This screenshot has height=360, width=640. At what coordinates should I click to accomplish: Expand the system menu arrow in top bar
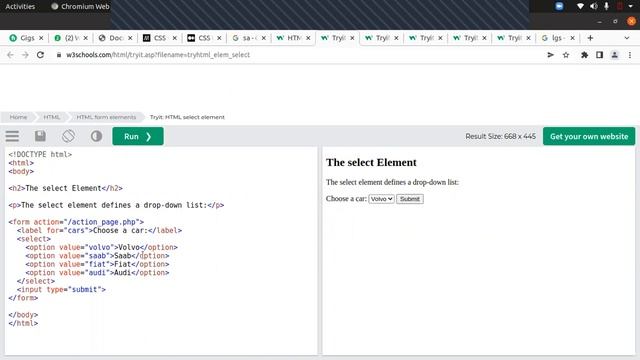[631, 7]
